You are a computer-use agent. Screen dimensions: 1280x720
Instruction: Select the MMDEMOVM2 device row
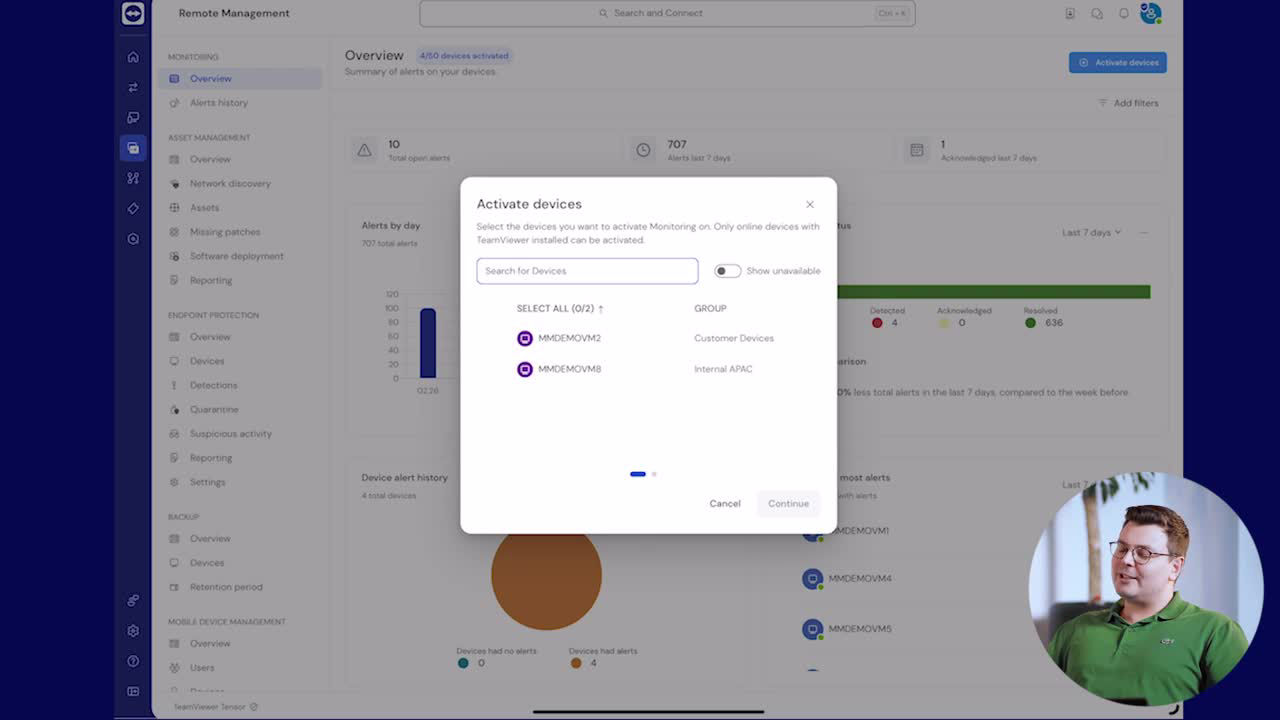click(648, 338)
